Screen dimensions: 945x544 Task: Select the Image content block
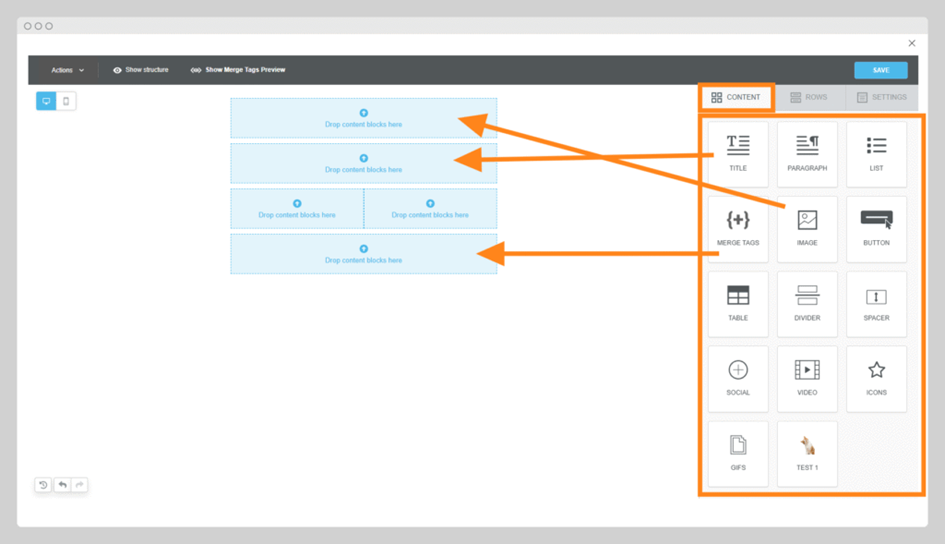807,228
